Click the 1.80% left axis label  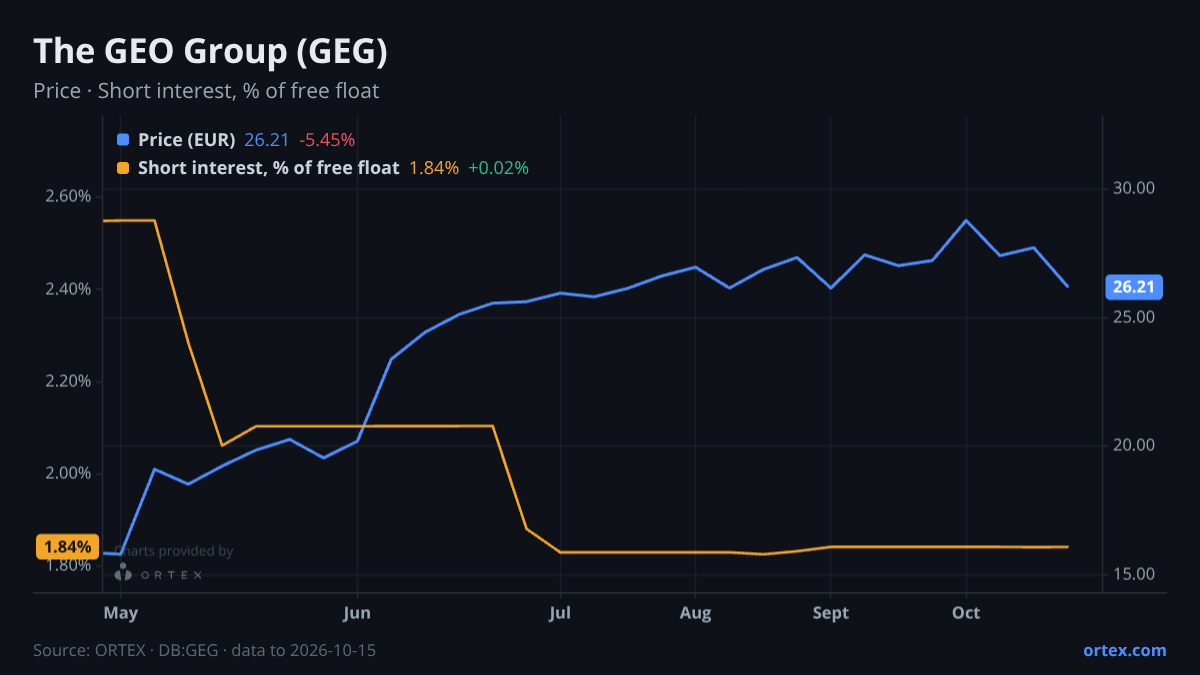68,566
